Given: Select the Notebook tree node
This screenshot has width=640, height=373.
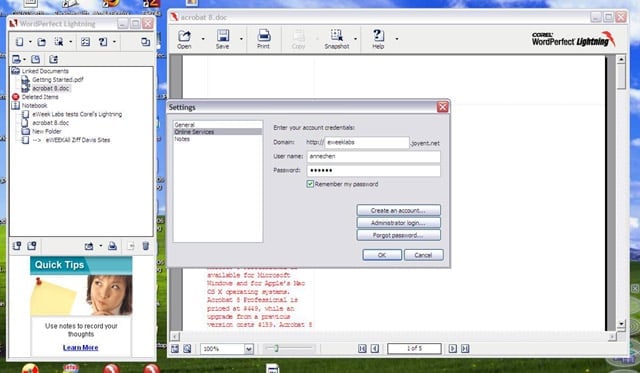Looking at the screenshot, I should tap(34, 105).
